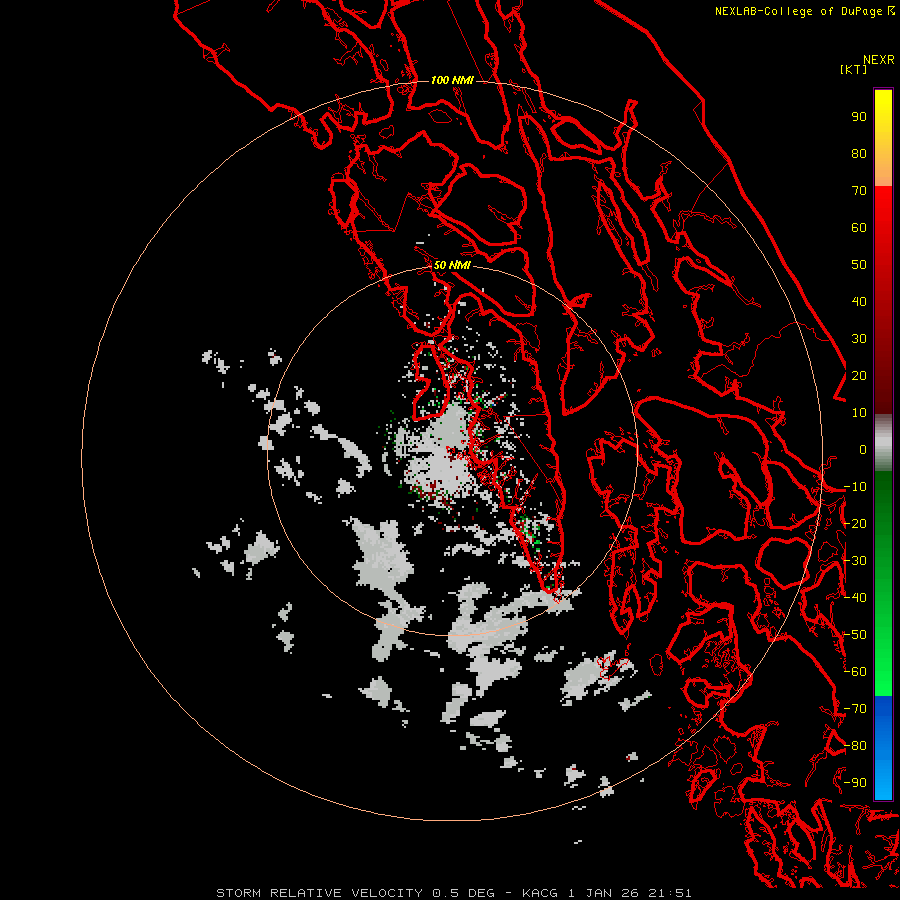Pick the gray zero-velocity color bar segment
Viewport: 900px width, 900px height.
pyautogui.click(x=883, y=443)
